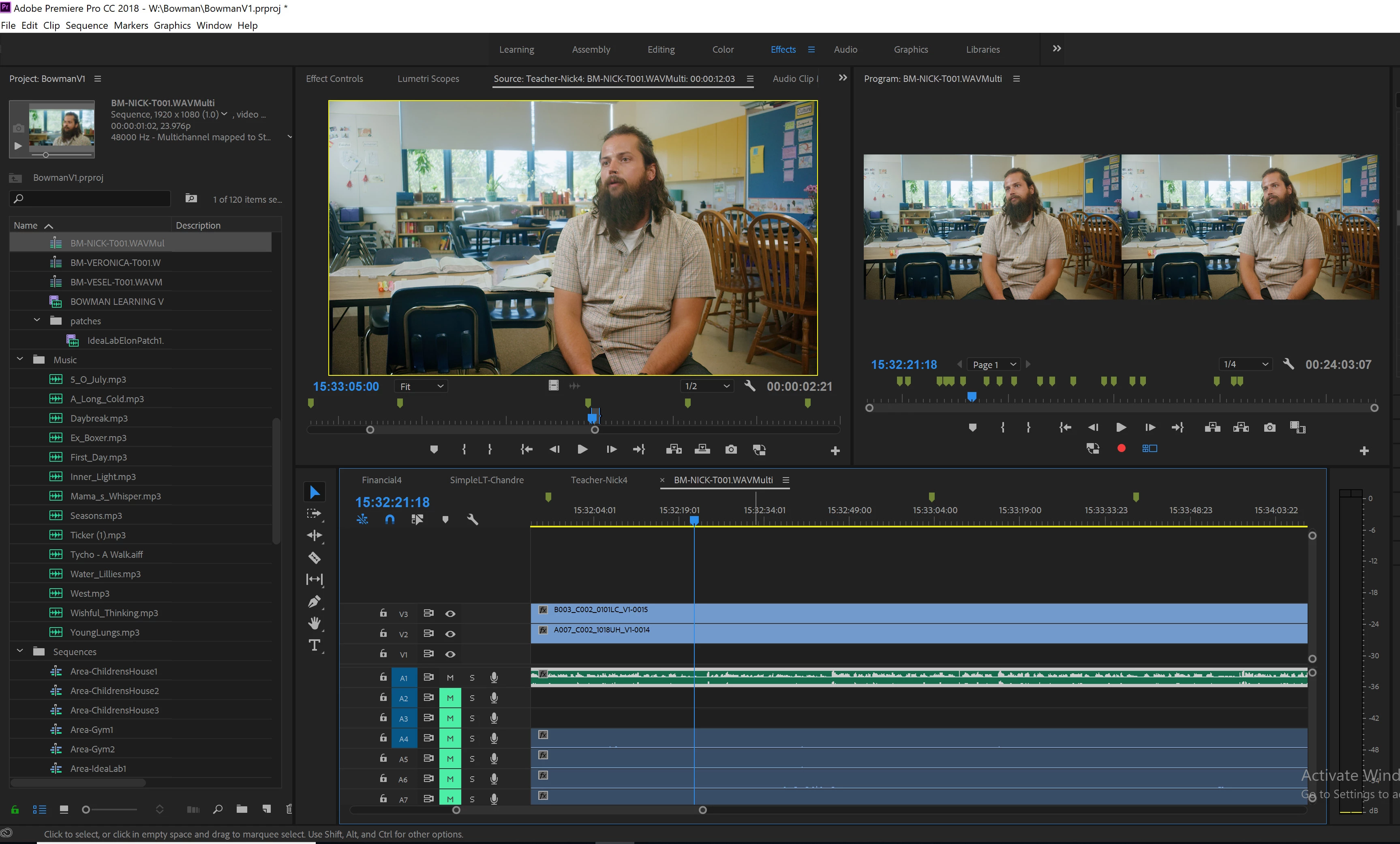Open the Fit zoom level dropdown in Source monitor
The width and height of the screenshot is (1400, 844).
[421, 386]
